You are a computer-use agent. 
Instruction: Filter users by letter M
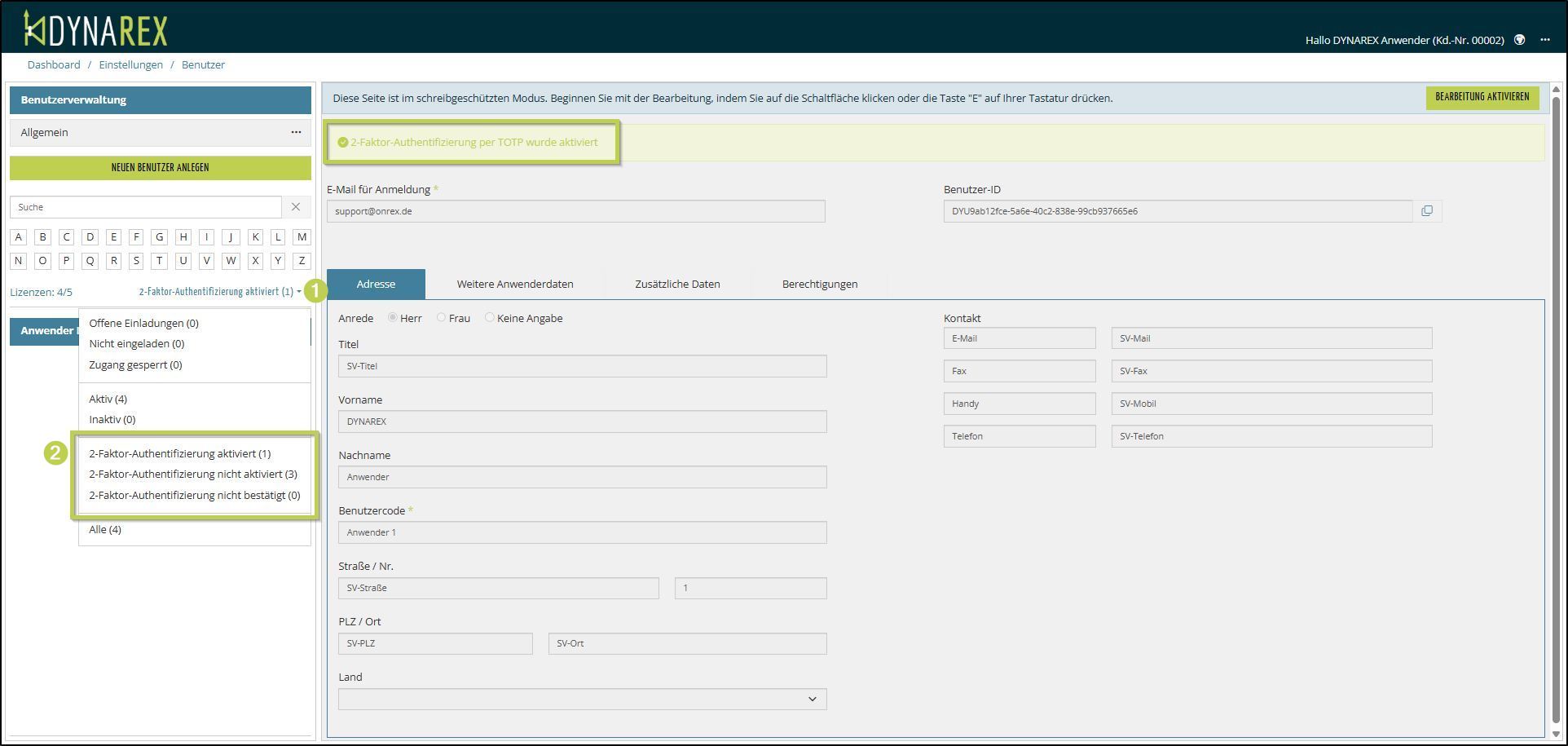point(302,237)
